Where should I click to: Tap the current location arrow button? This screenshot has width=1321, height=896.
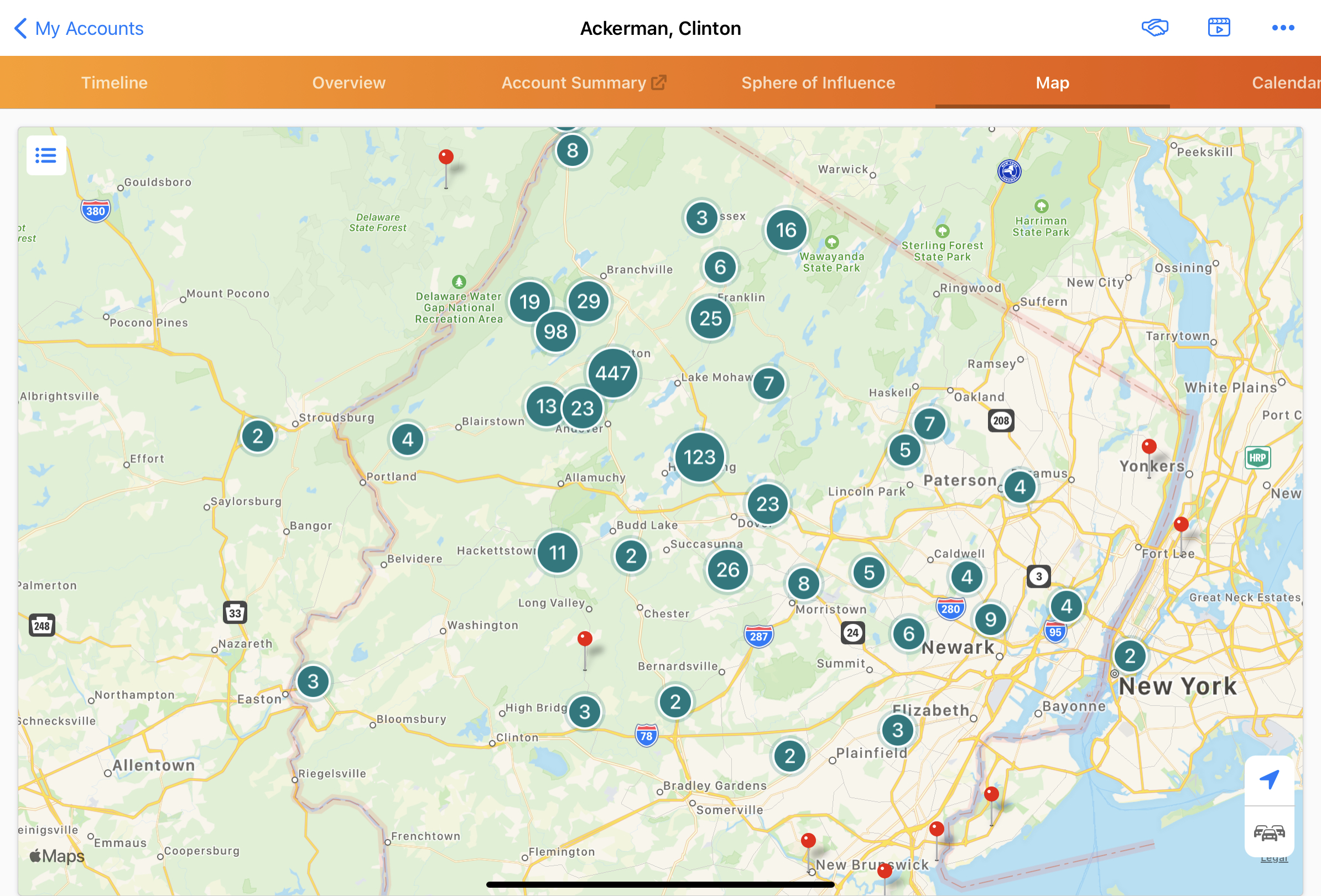1268,780
